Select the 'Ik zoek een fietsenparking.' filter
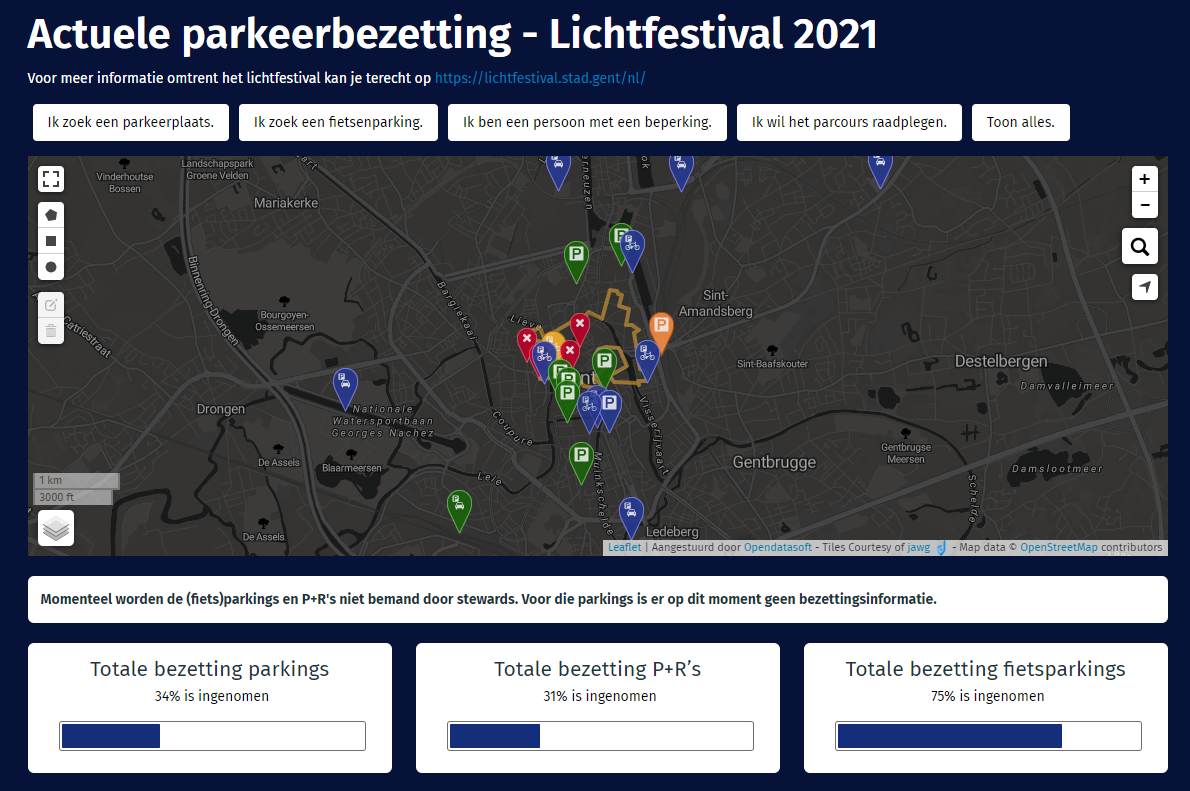1190x791 pixels. 338,122
